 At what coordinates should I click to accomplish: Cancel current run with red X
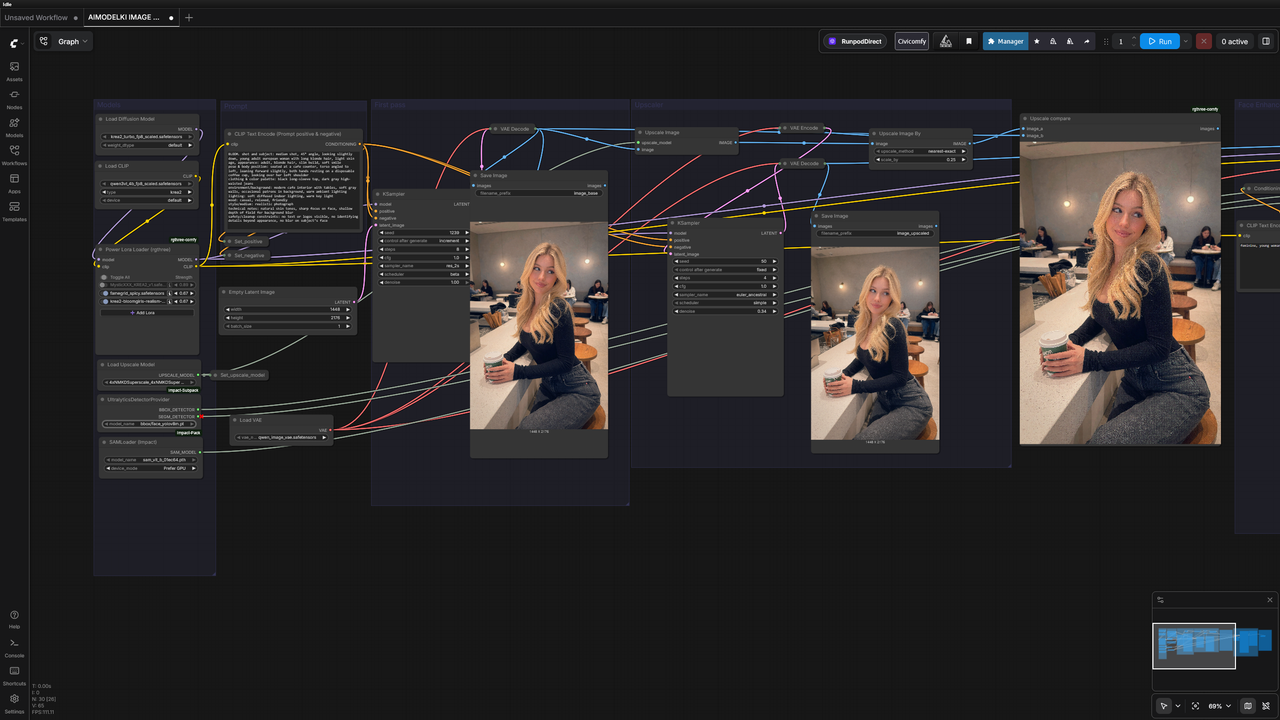click(1204, 41)
